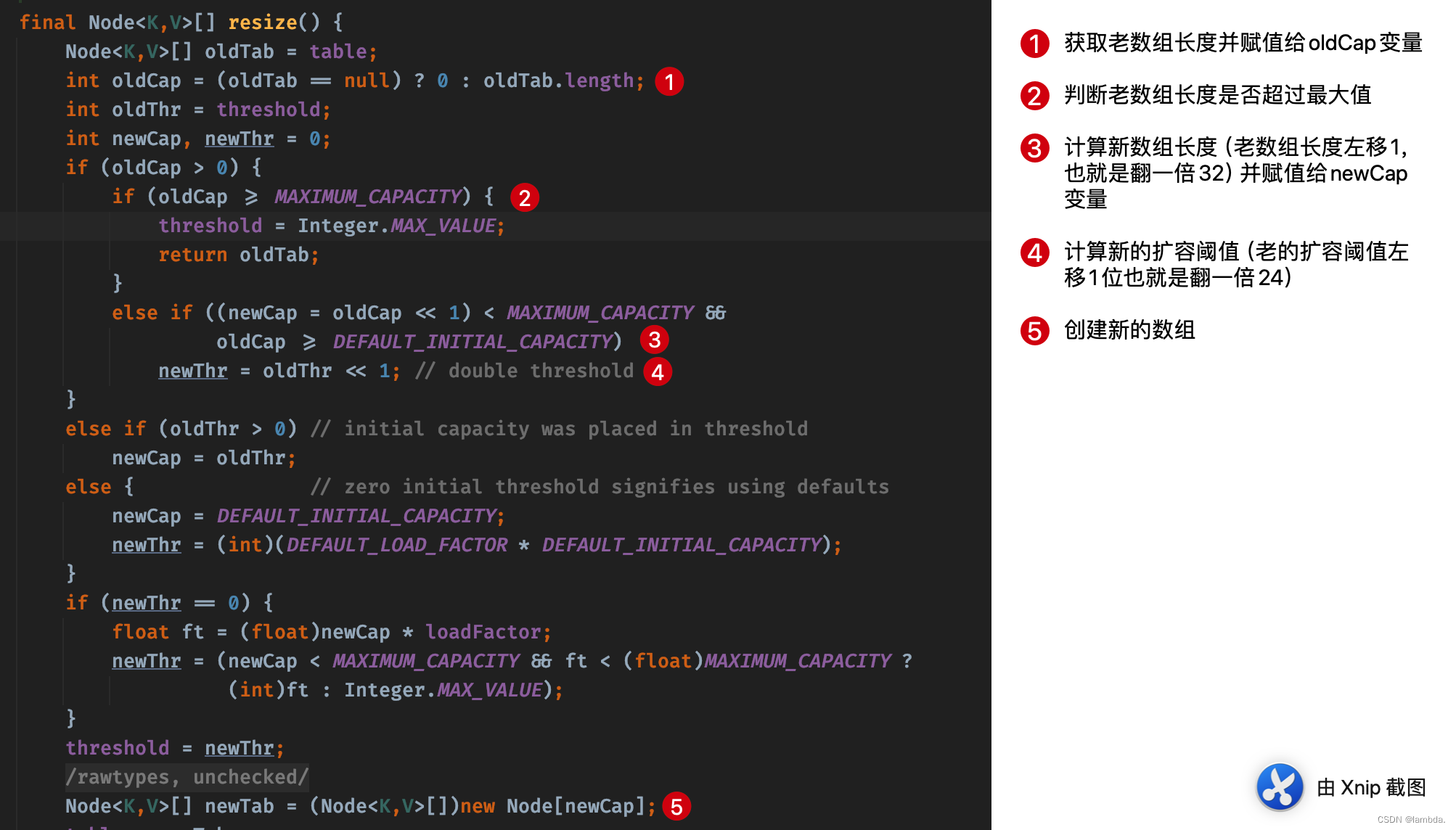Click underlined "newThr" in int newCap declaration

point(240,139)
